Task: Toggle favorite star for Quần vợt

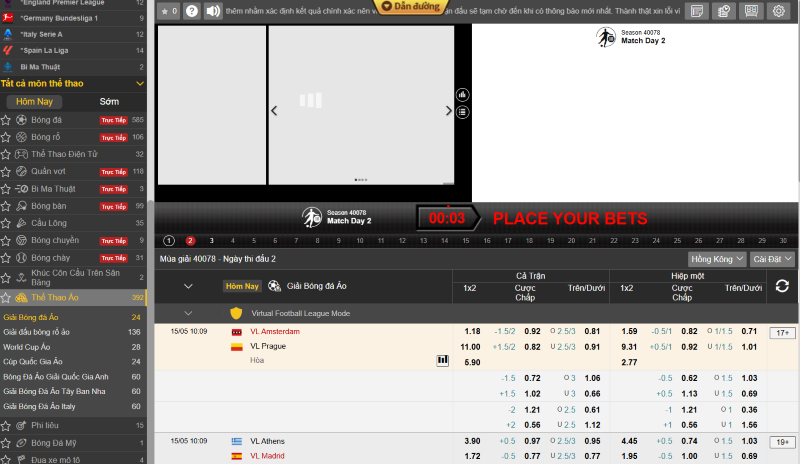Action: point(7,171)
